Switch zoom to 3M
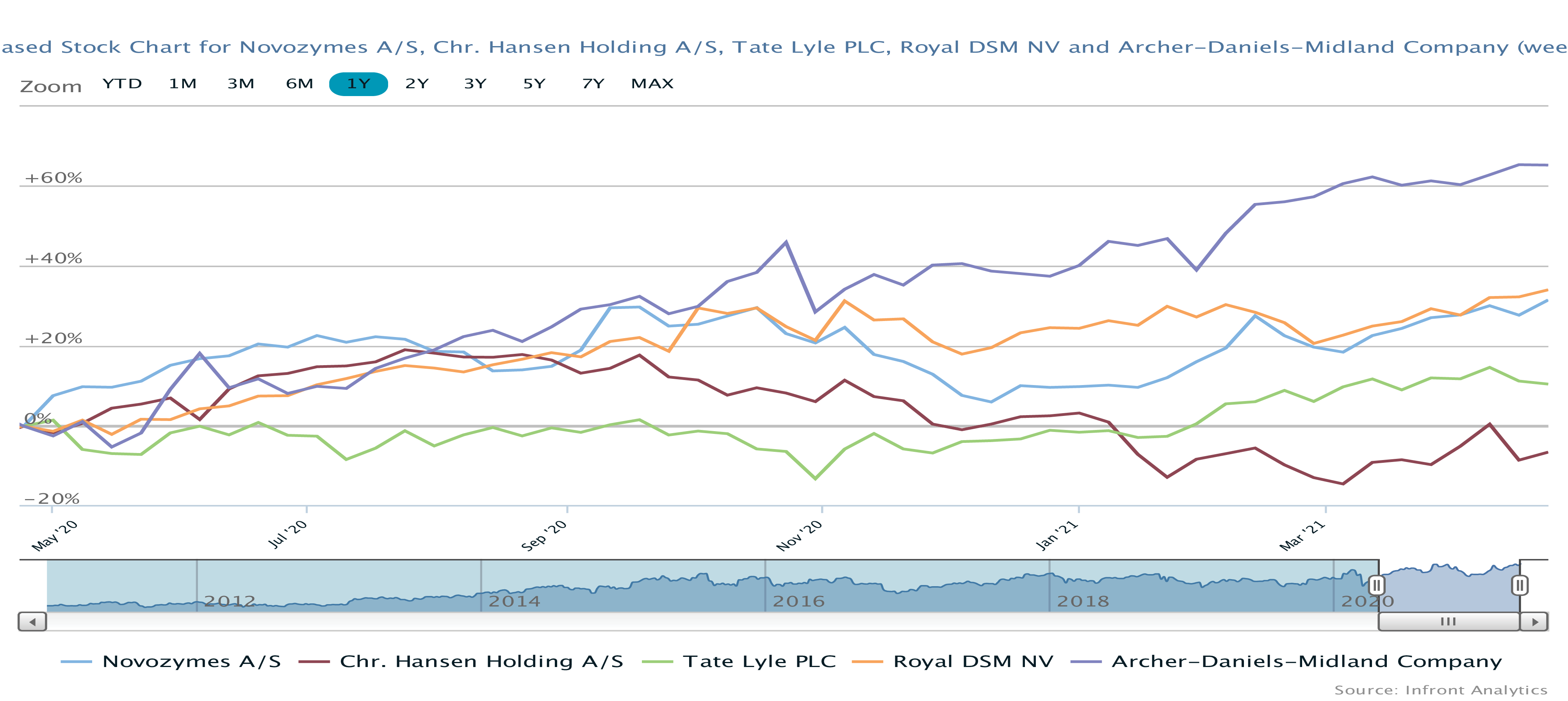Viewport: 1568px width, 701px height. coord(241,84)
